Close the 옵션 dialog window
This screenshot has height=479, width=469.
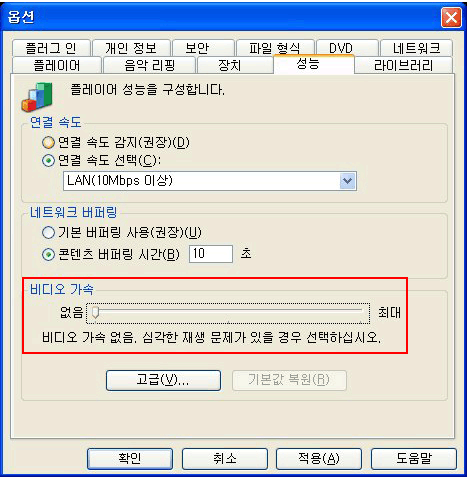click(451, 17)
